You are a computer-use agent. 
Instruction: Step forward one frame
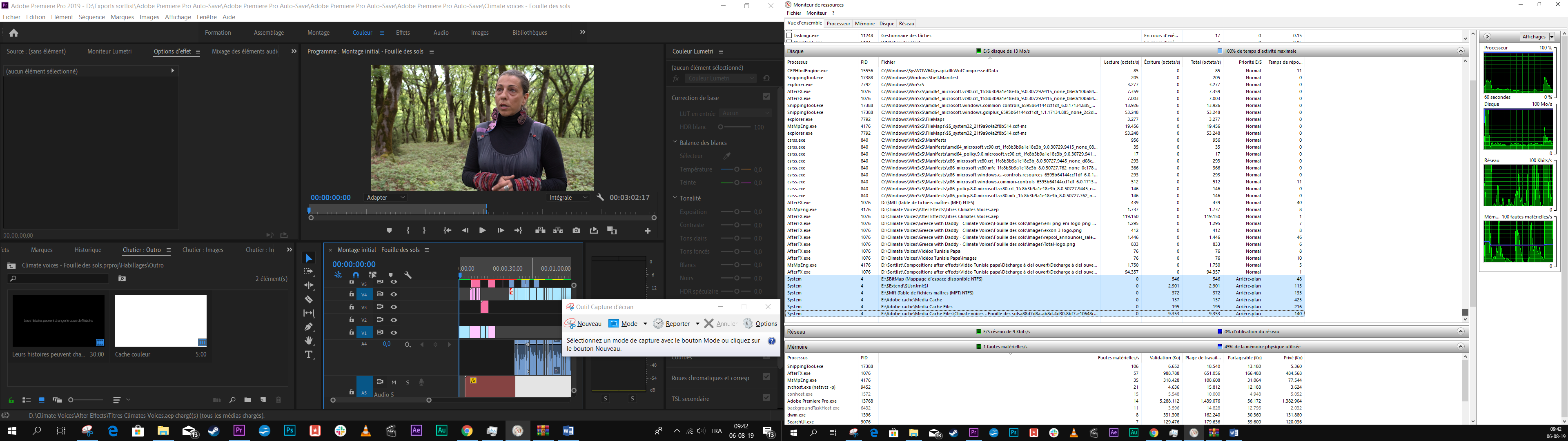[x=500, y=231]
